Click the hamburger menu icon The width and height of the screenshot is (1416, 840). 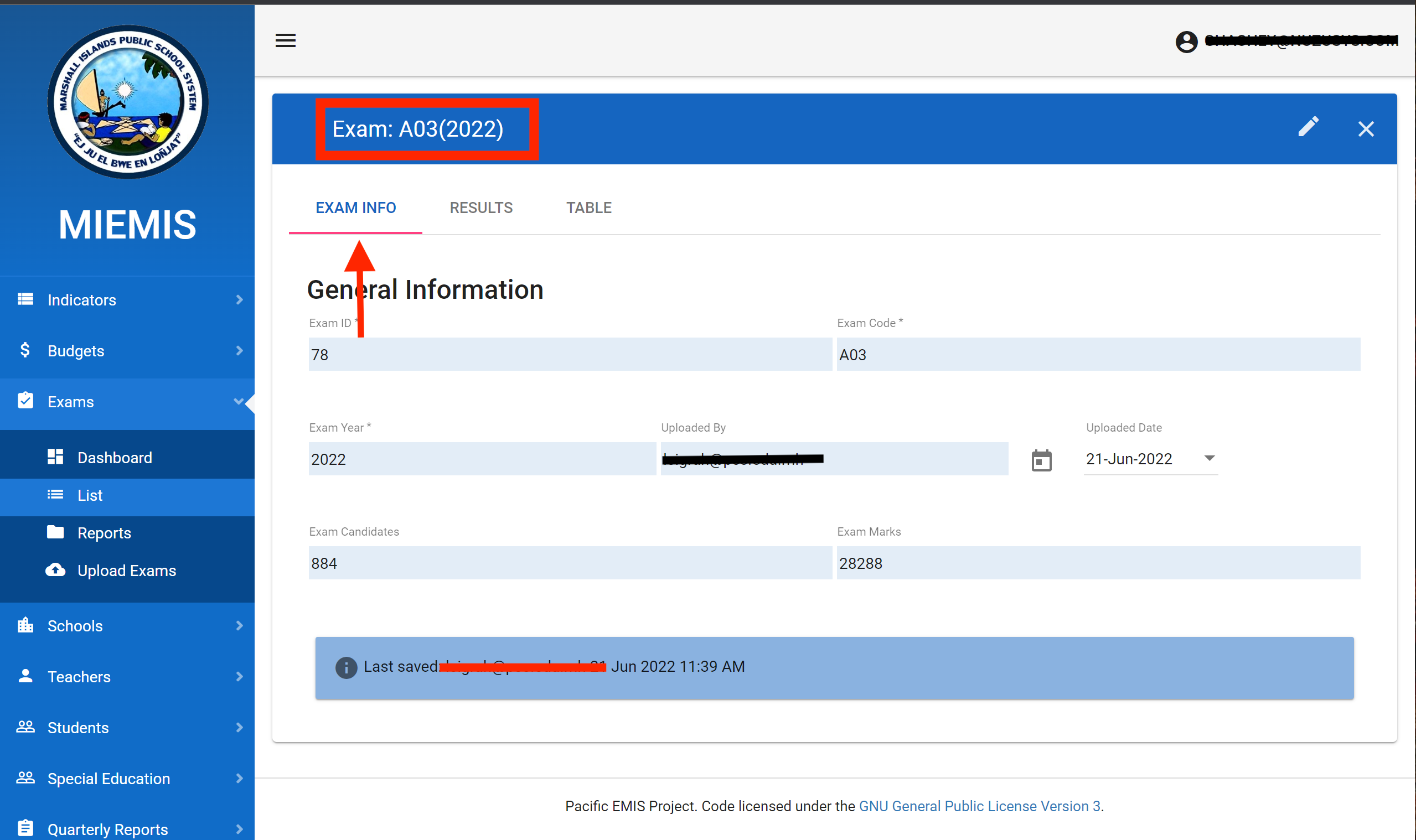tap(285, 40)
